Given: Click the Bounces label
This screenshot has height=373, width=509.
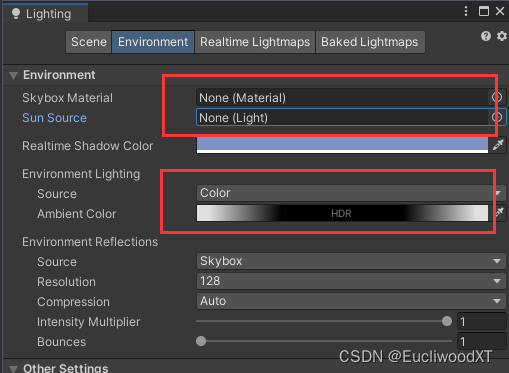Looking at the screenshot, I should (62, 342).
